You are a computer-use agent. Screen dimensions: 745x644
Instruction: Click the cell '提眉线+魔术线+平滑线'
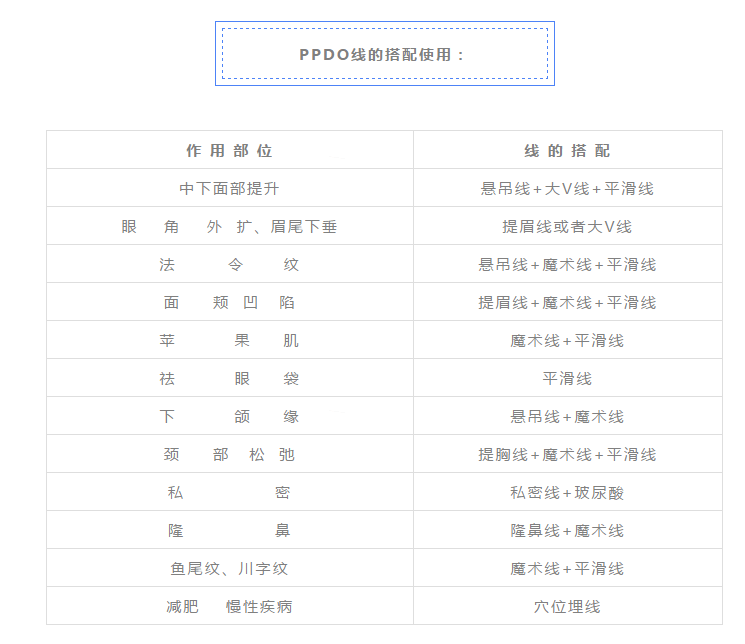[567, 303]
